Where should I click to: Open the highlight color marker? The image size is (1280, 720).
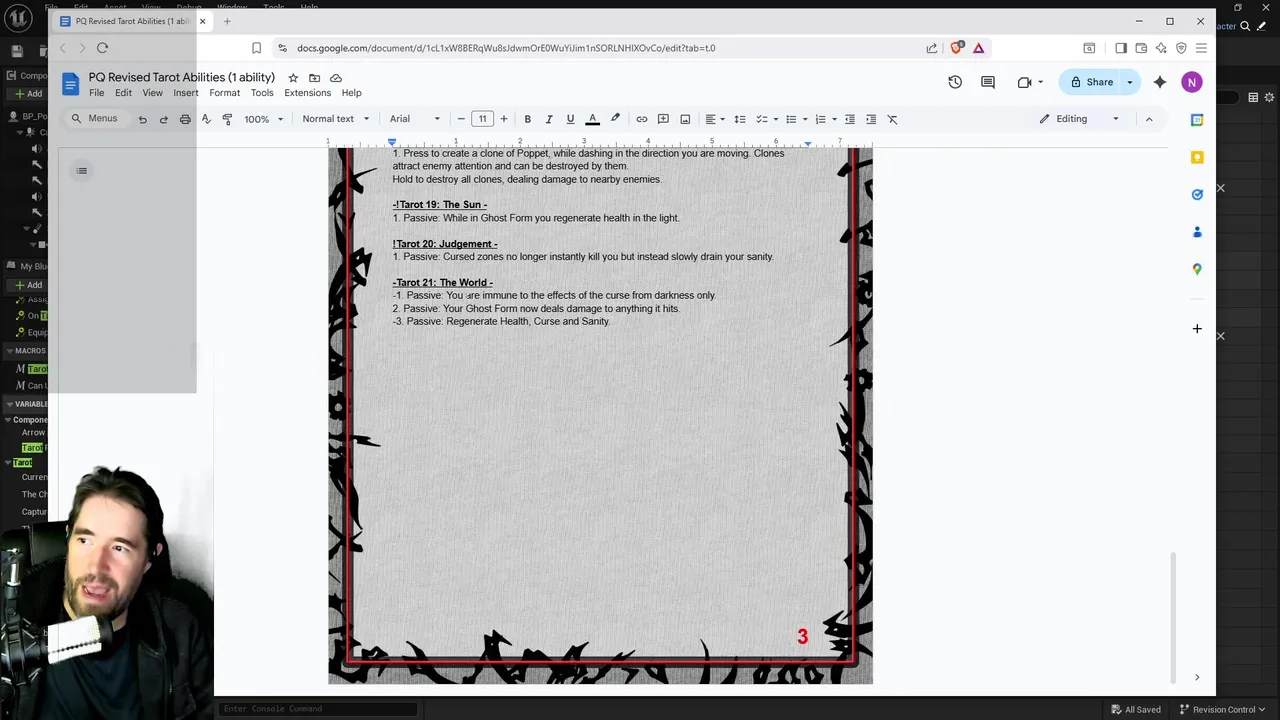615,119
